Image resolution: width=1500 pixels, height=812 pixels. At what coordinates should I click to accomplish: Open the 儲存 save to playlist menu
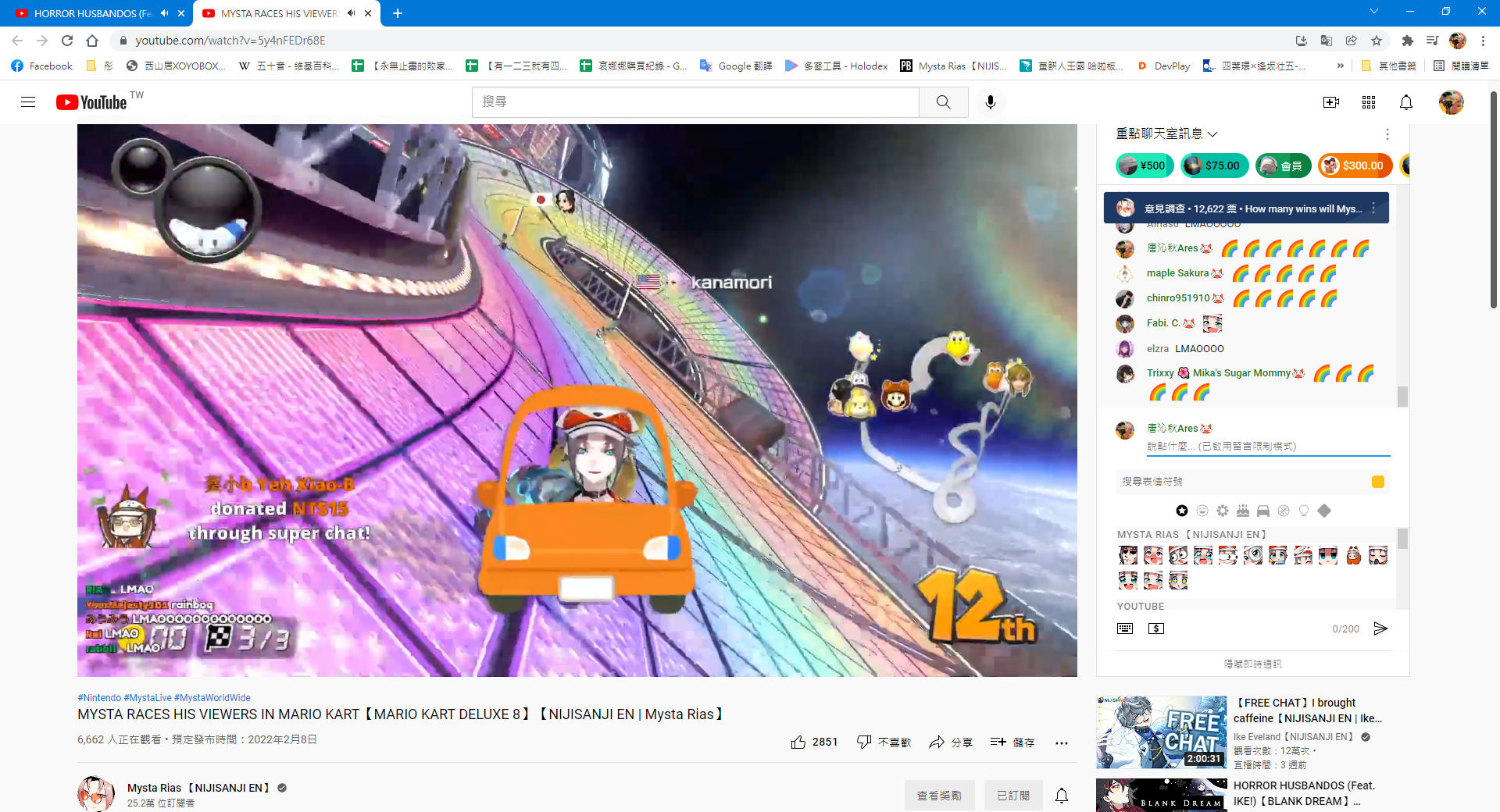(1012, 743)
